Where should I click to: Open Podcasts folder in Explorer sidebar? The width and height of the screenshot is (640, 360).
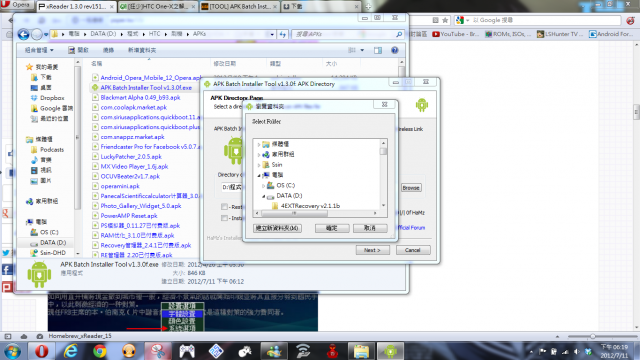tap(52, 150)
